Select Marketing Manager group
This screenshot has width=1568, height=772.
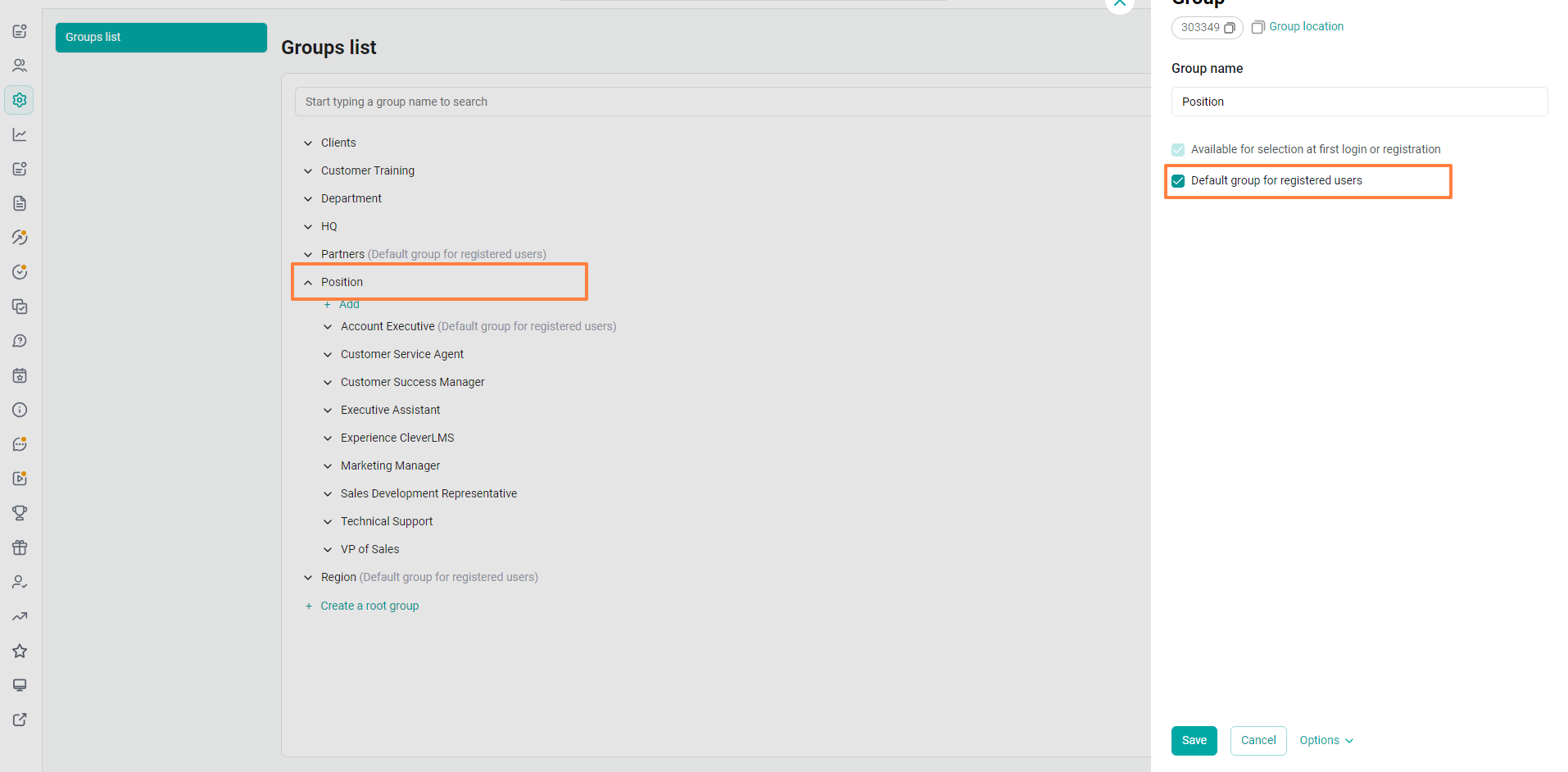[x=390, y=465]
